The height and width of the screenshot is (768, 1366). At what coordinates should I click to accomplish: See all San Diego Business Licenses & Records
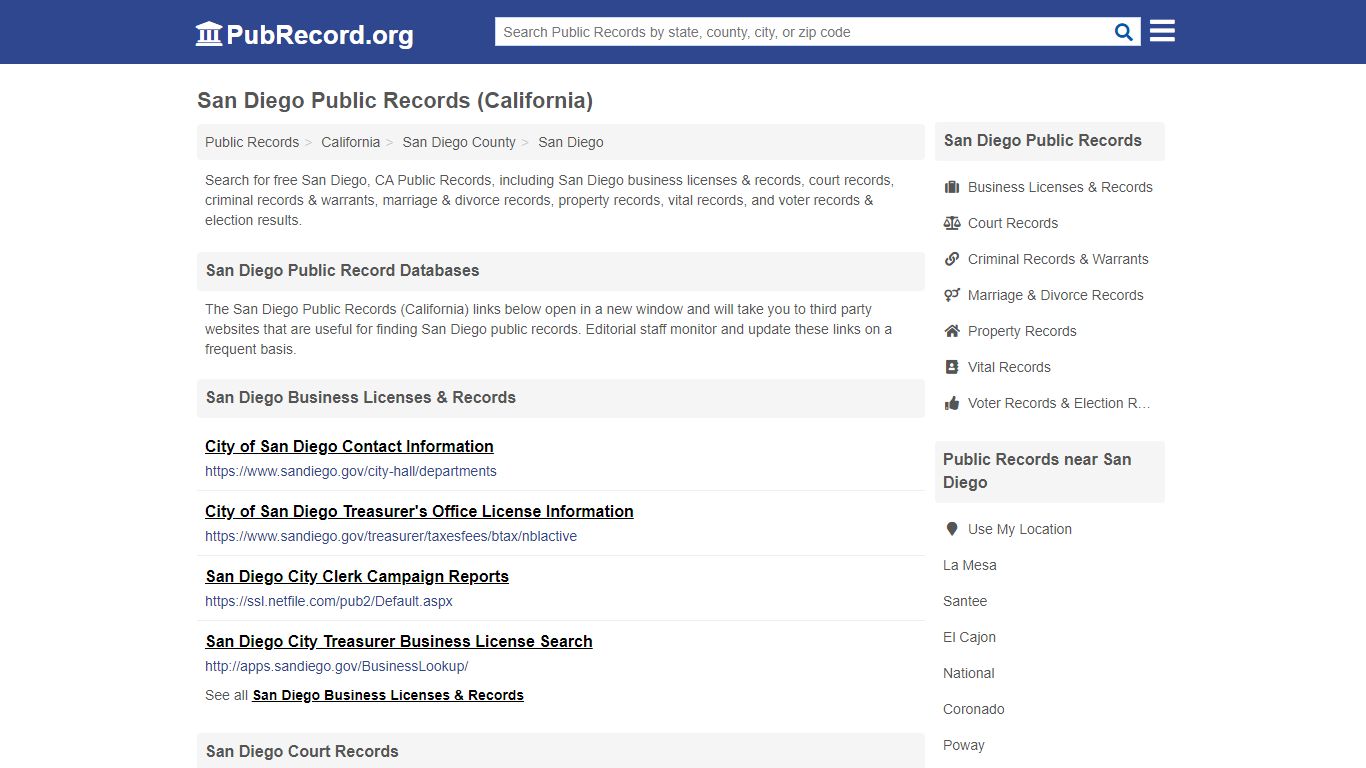pos(388,695)
